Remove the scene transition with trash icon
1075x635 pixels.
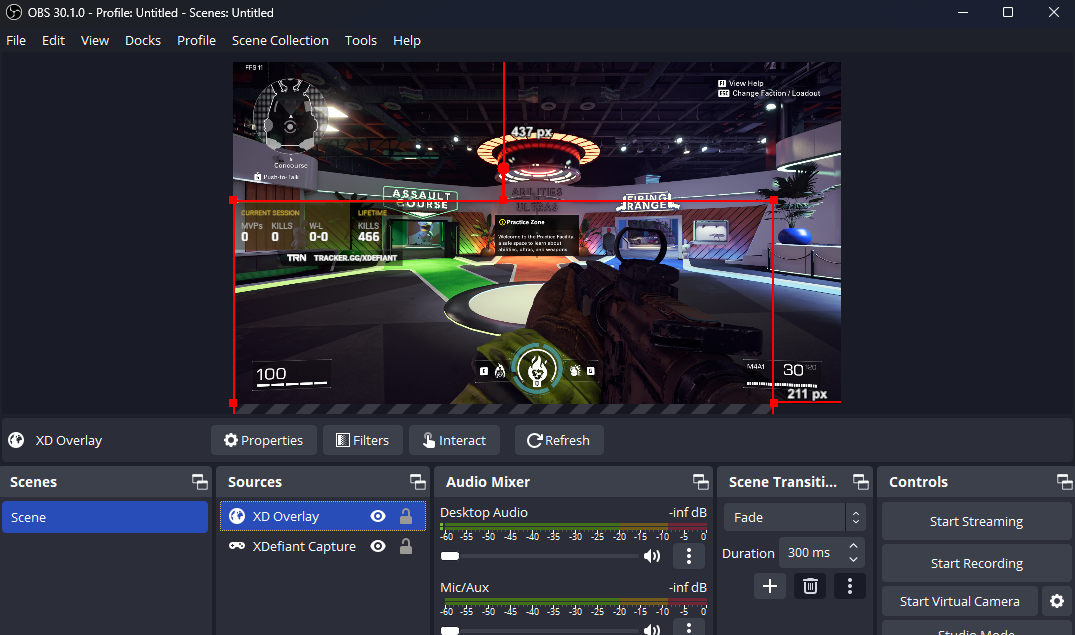tap(810, 586)
